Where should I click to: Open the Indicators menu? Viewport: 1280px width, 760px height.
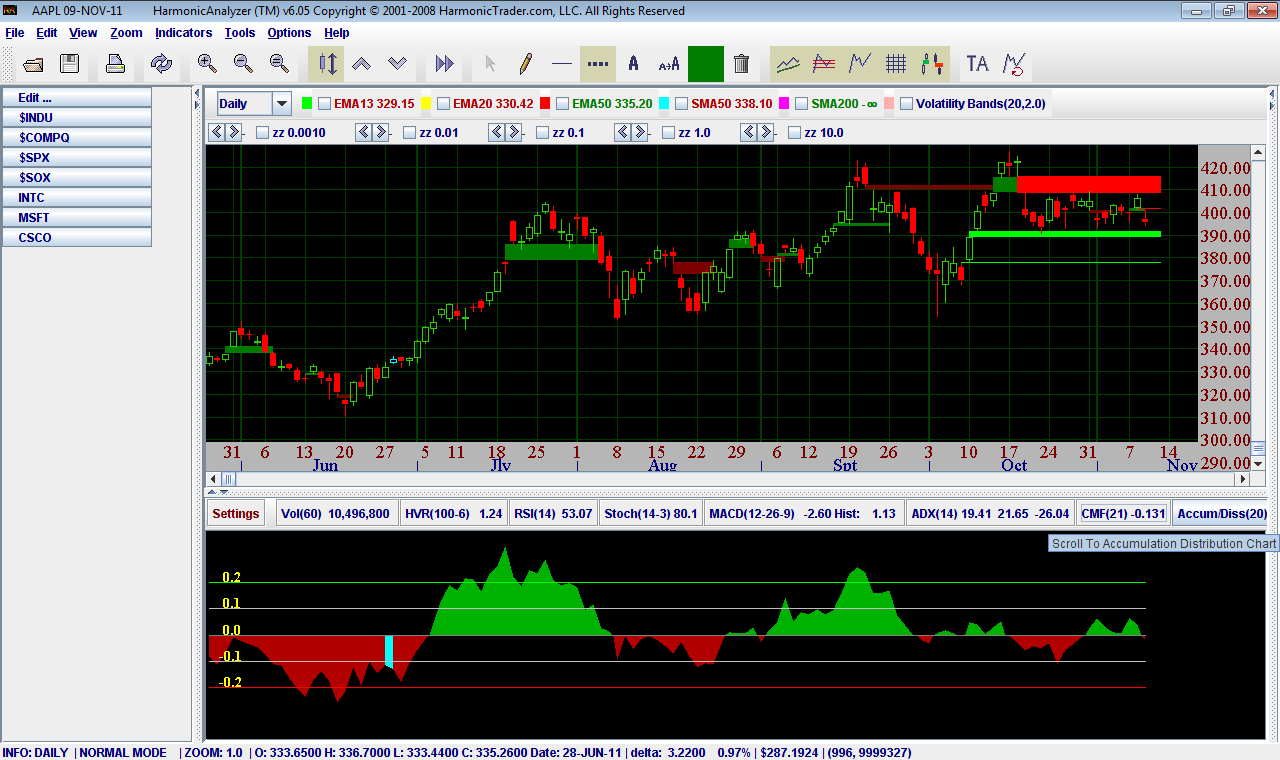click(x=183, y=33)
